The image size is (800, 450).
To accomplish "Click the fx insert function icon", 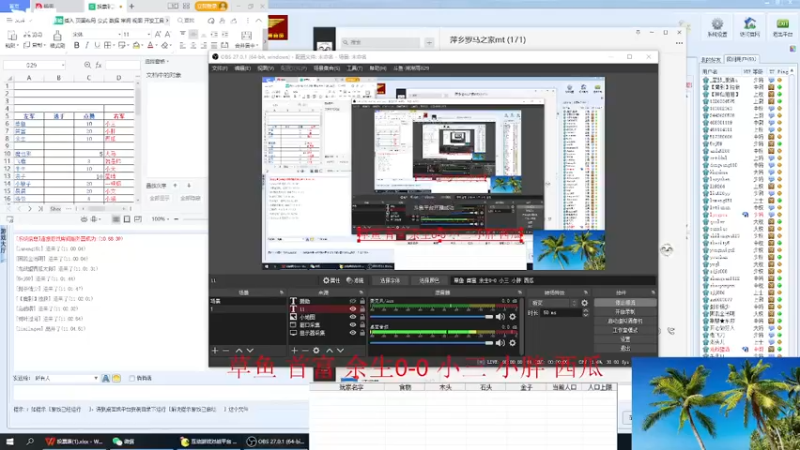I will pyautogui.click(x=98, y=65).
